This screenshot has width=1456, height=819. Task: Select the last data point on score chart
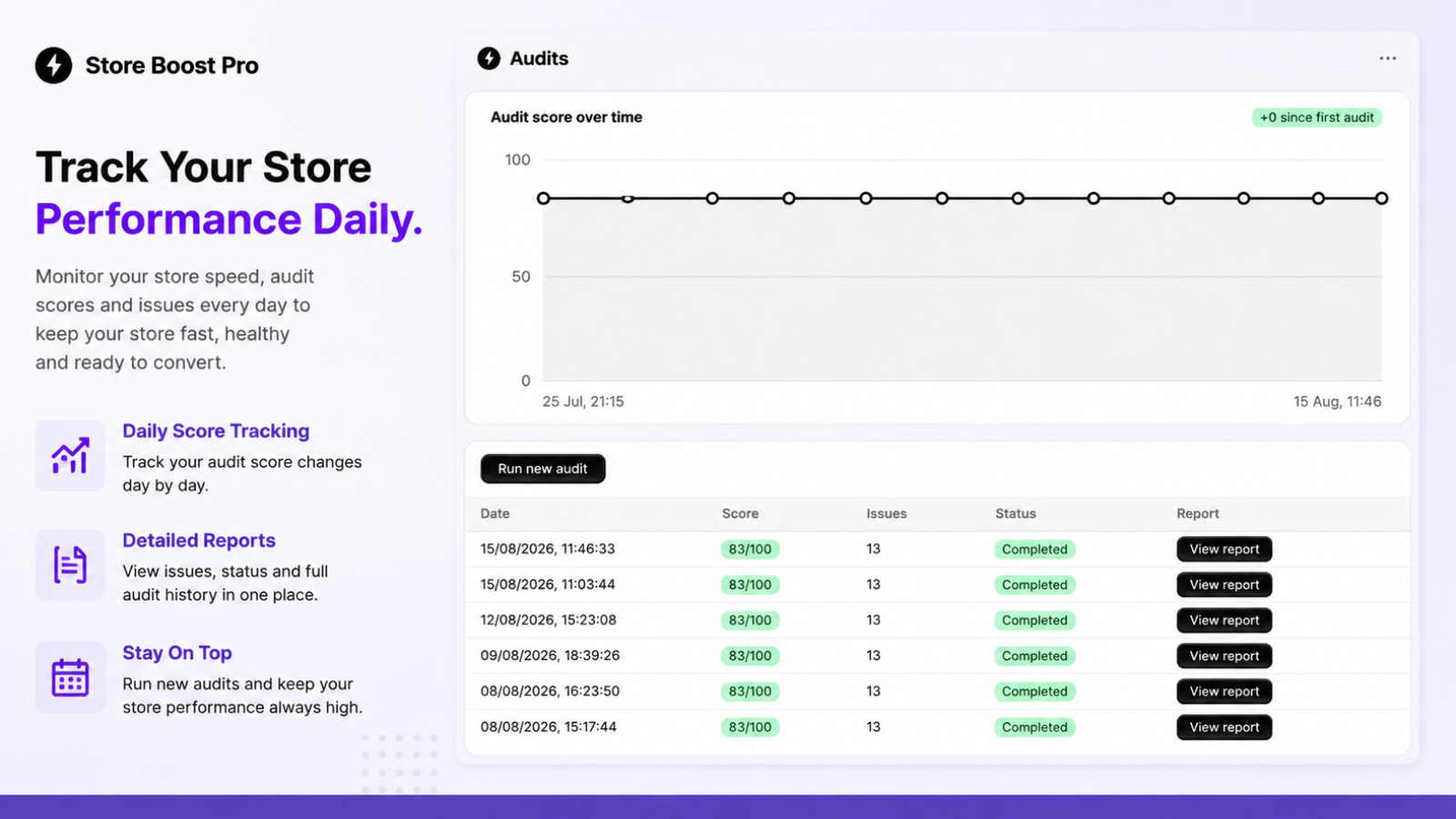(1381, 198)
